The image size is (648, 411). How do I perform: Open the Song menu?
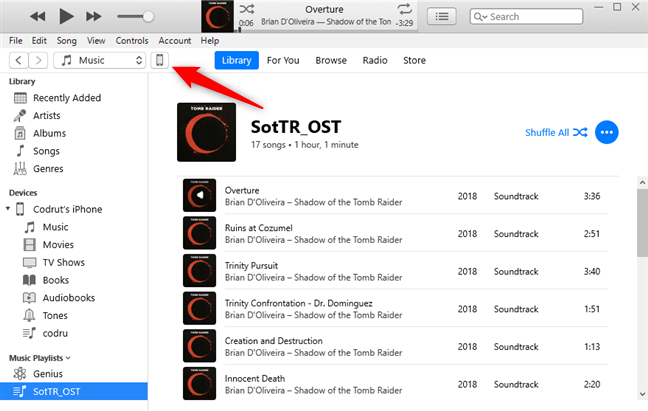point(67,40)
